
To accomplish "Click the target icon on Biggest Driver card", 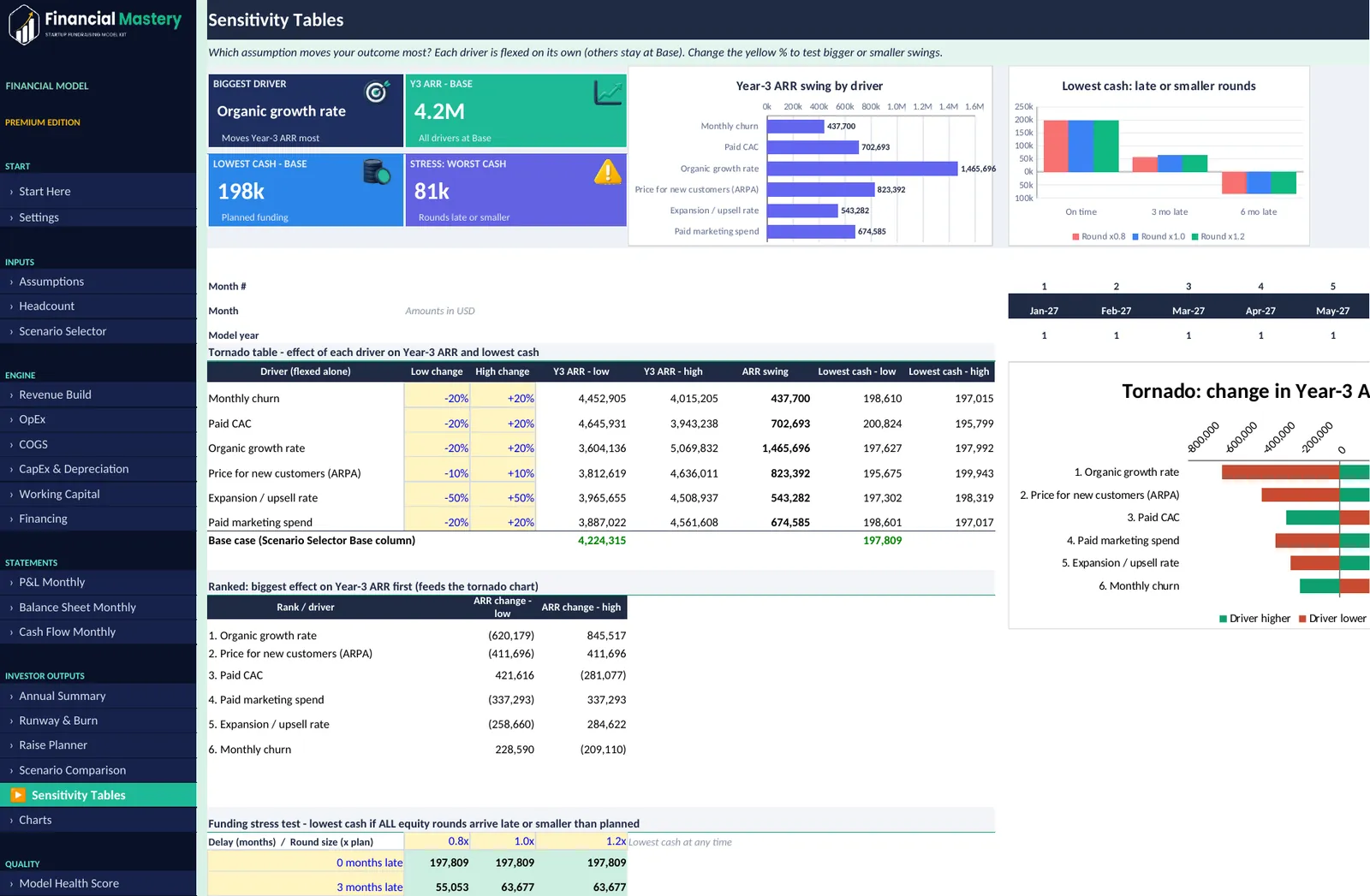I will (377, 91).
